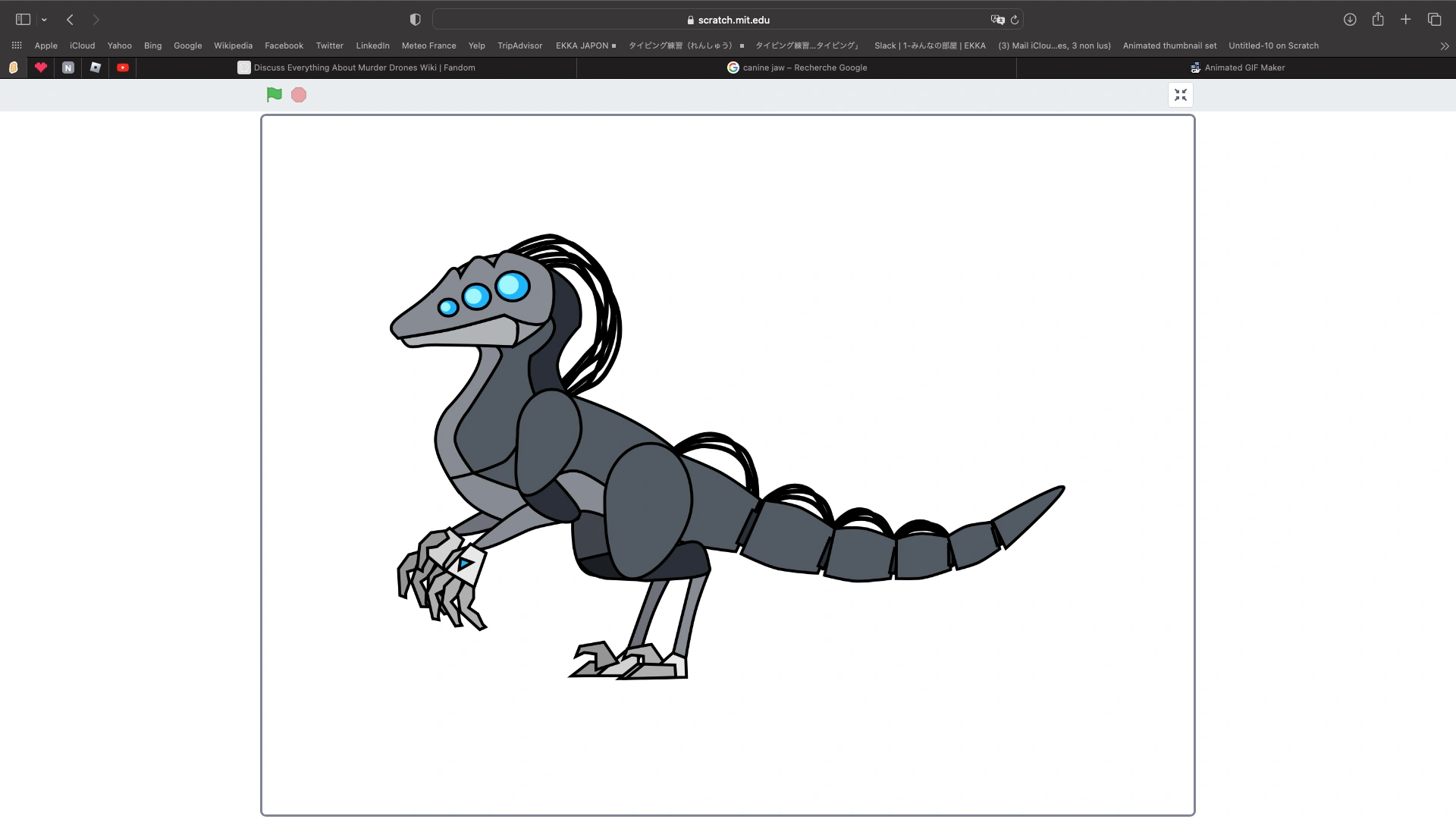Click the green flag to run the project

(x=274, y=95)
